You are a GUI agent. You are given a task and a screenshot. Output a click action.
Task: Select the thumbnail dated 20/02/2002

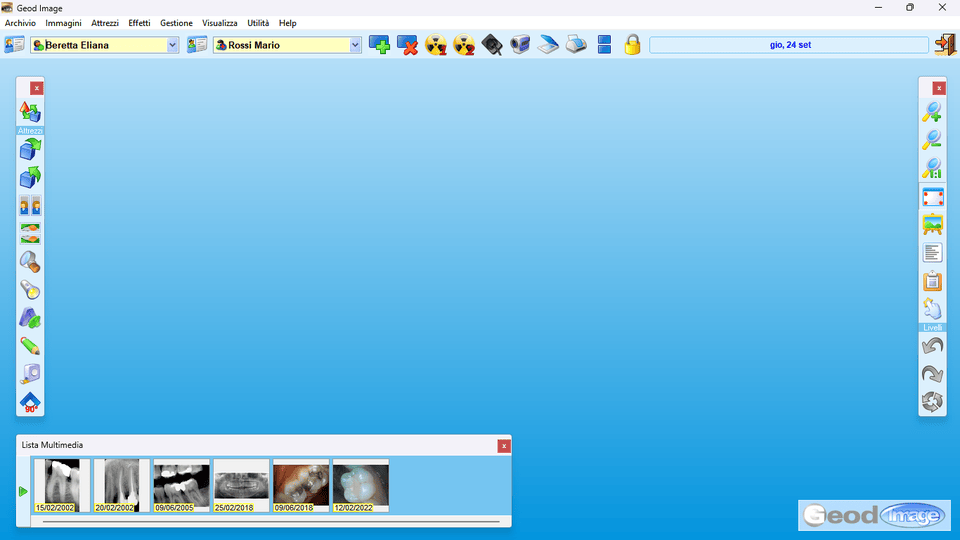[x=121, y=486]
